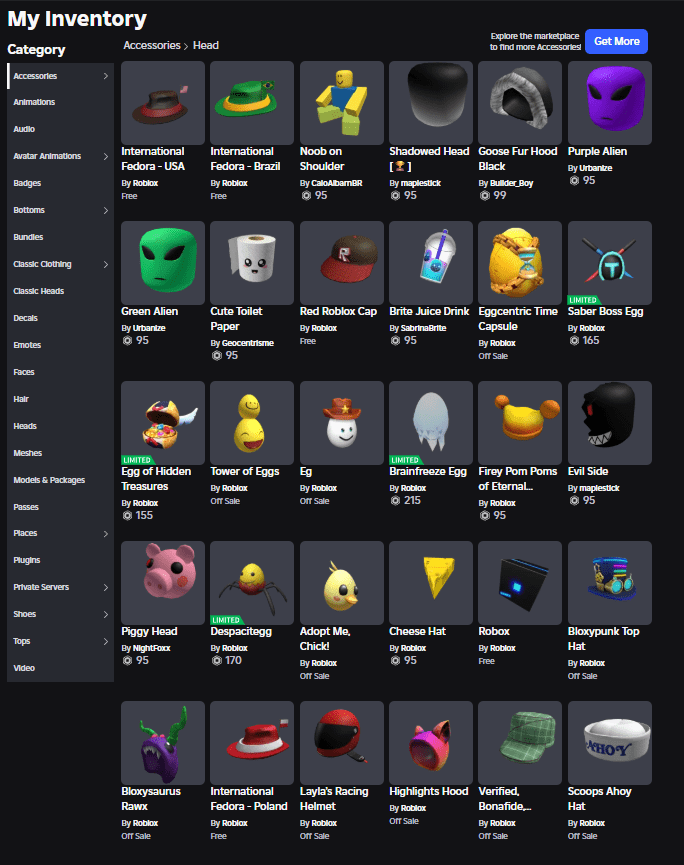Open Bloxypunk Top Hat item image
This screenshot has height=865, width=684.
tap(610, 583)
